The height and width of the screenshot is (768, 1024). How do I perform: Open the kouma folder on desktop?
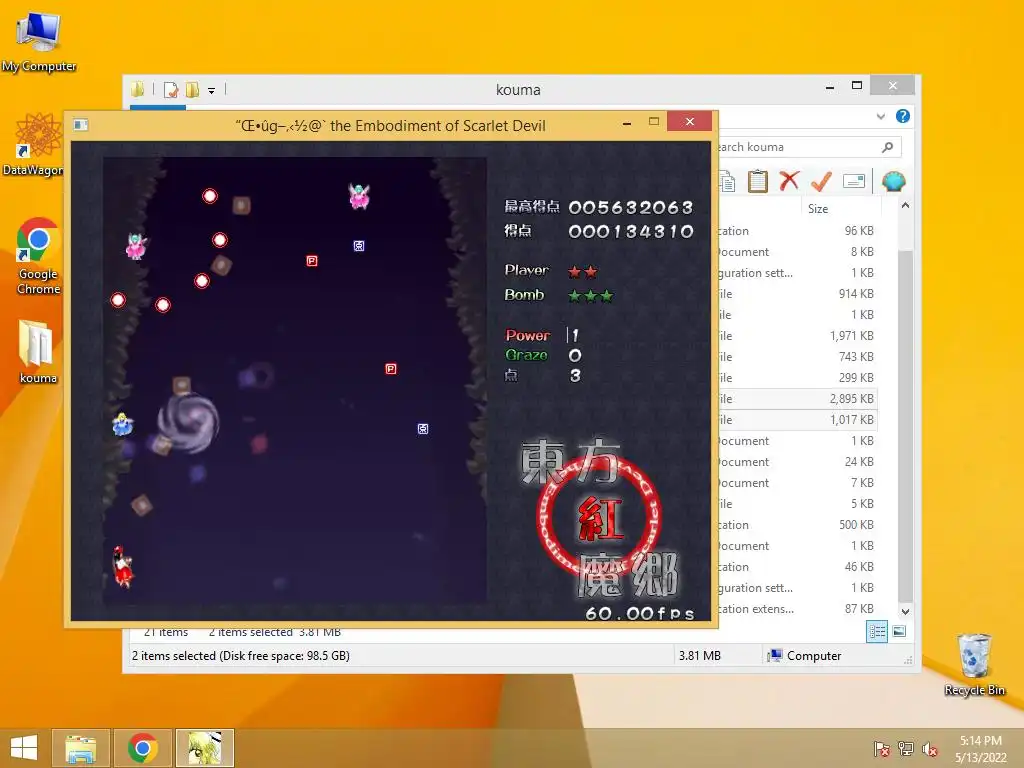coord(37,351)
